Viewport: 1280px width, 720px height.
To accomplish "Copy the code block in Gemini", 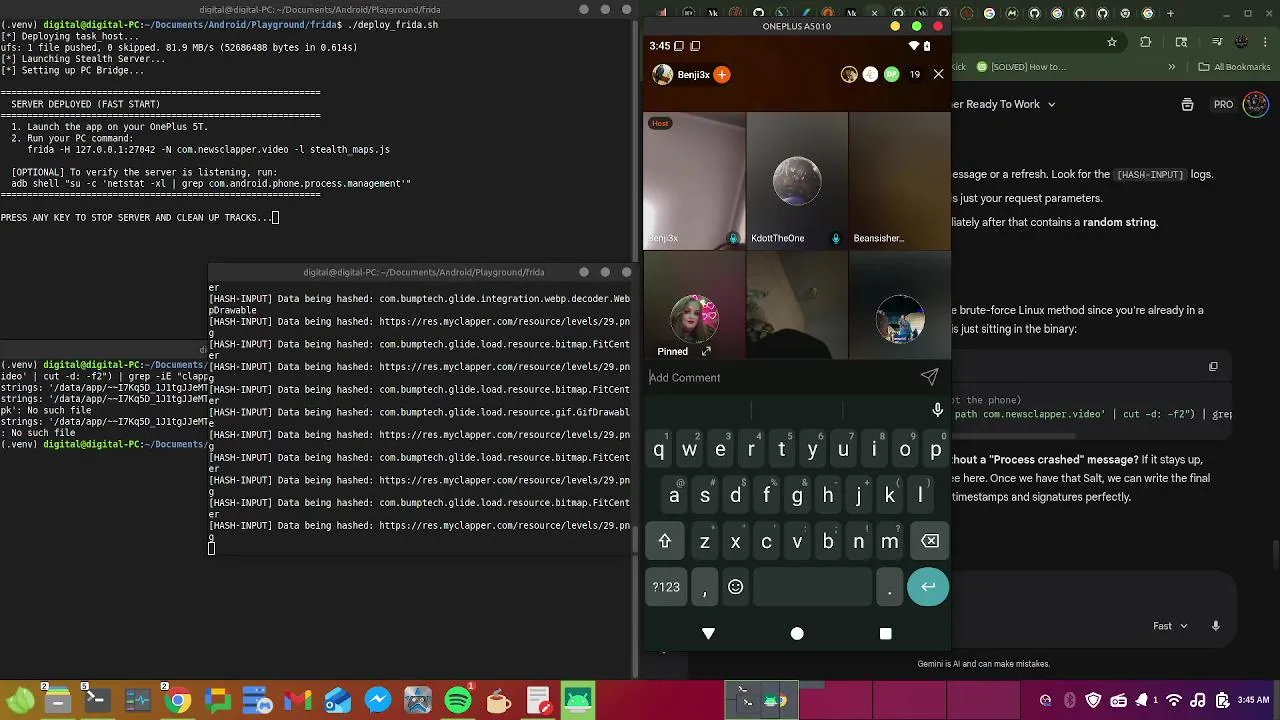I will point(1213,367).
